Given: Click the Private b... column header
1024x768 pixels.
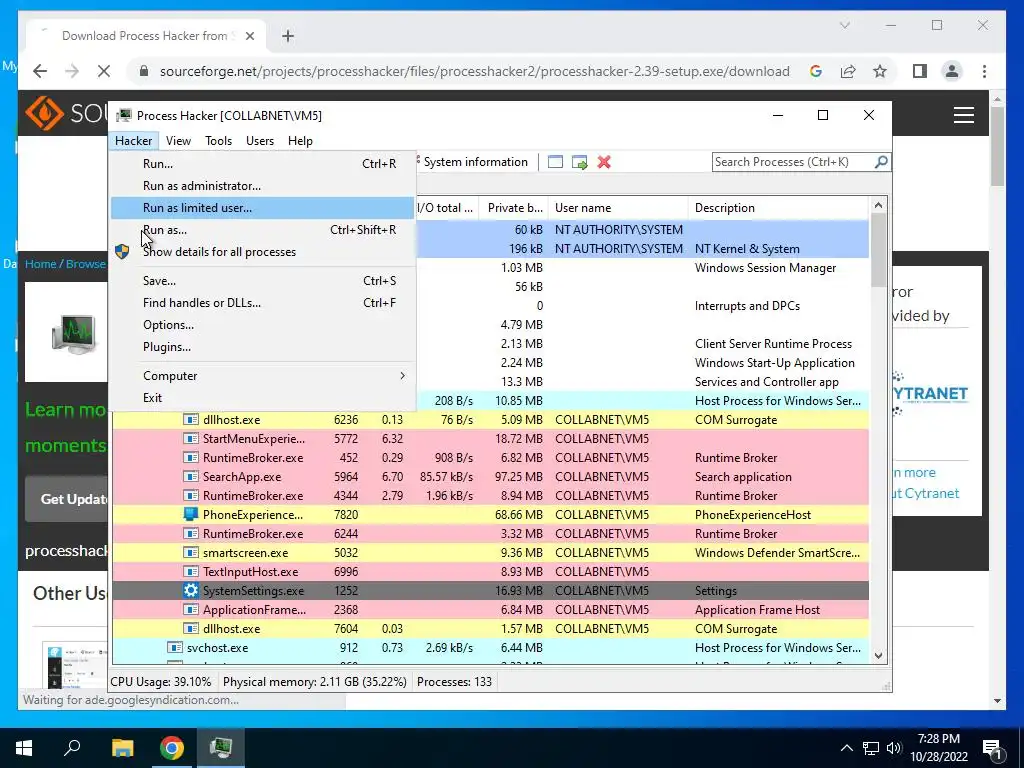Looking at the screenshot, I should pos(515,208).
